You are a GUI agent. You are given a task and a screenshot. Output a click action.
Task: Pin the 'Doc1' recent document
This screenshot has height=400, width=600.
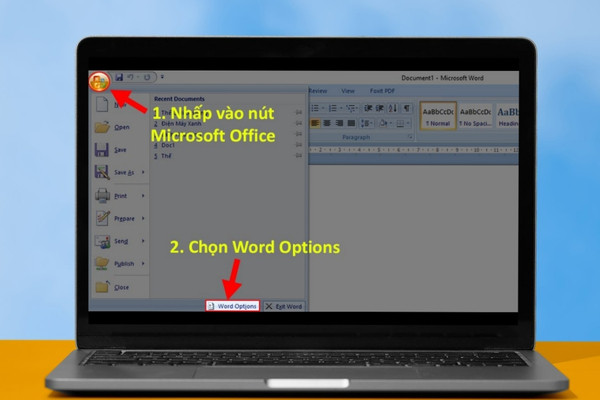[x=299, y=145]
